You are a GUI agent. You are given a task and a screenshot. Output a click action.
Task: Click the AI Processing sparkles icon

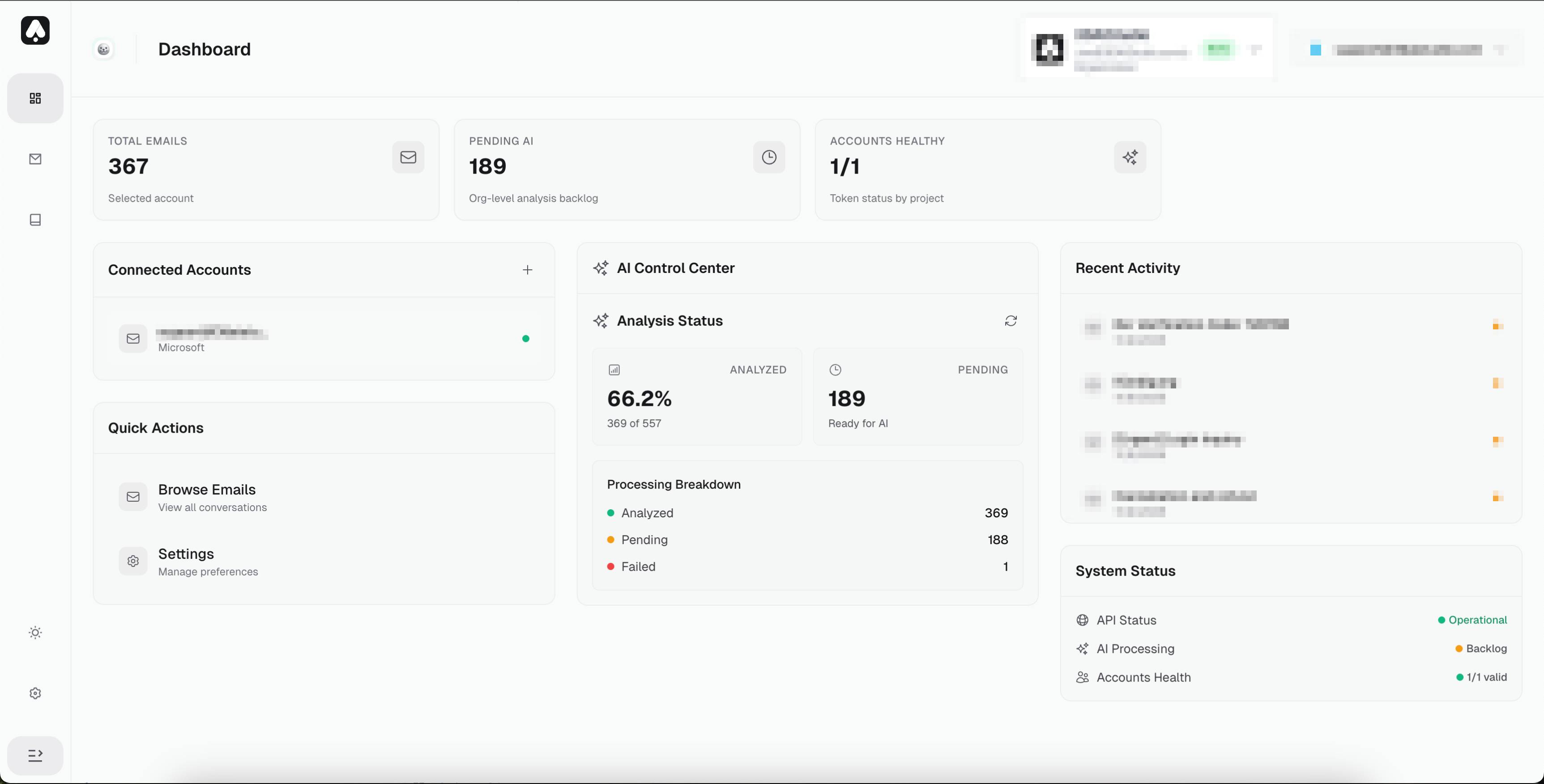(x=1083, y=648)
